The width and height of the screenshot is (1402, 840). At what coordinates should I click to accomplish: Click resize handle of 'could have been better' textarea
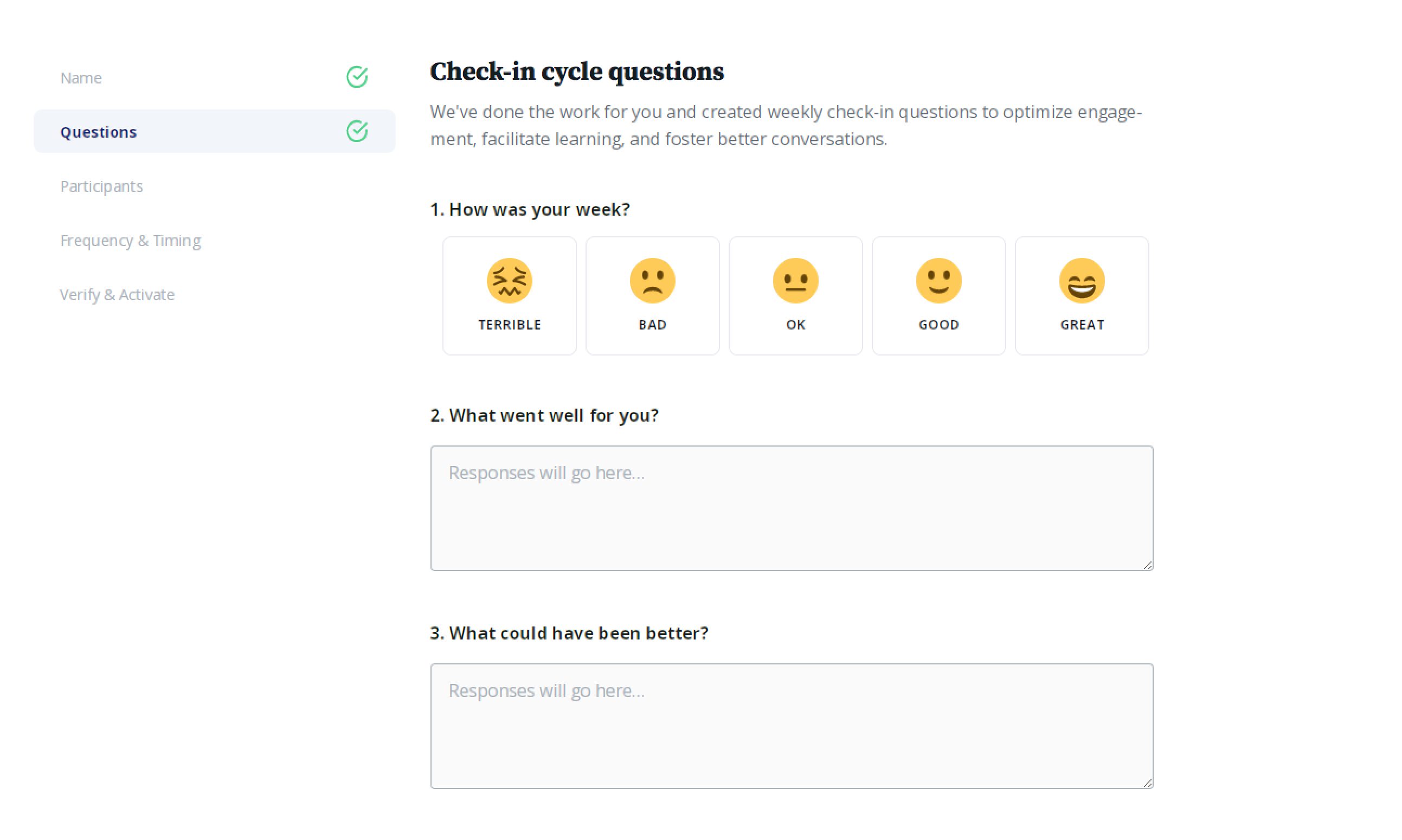coord(1147,783)
